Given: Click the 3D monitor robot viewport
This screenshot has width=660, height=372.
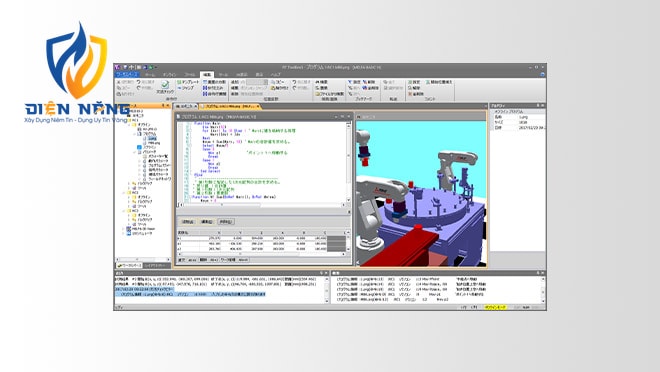Looking at the screenshot, I should point(421,194).
